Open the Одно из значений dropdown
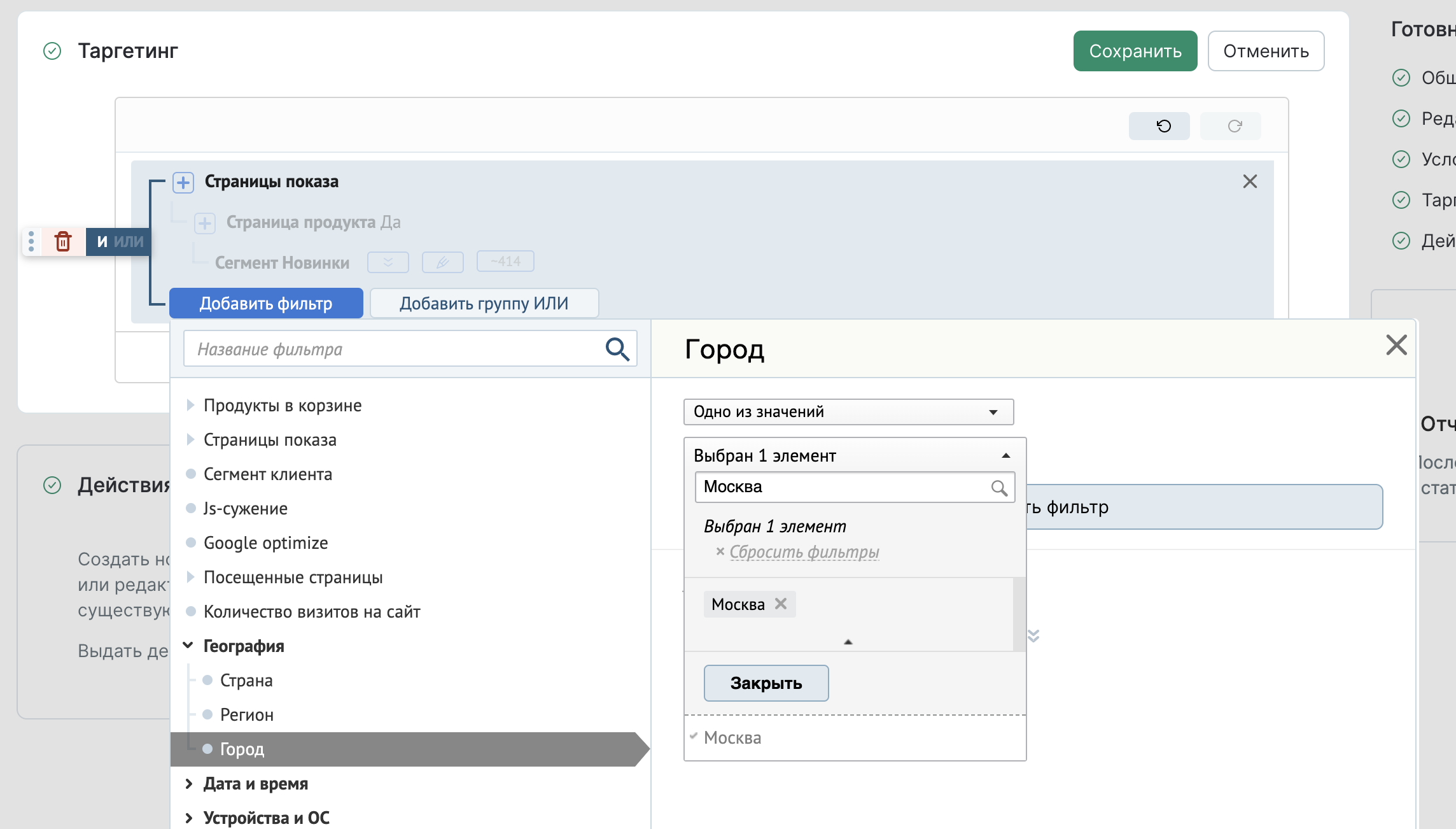 [848, 412]
